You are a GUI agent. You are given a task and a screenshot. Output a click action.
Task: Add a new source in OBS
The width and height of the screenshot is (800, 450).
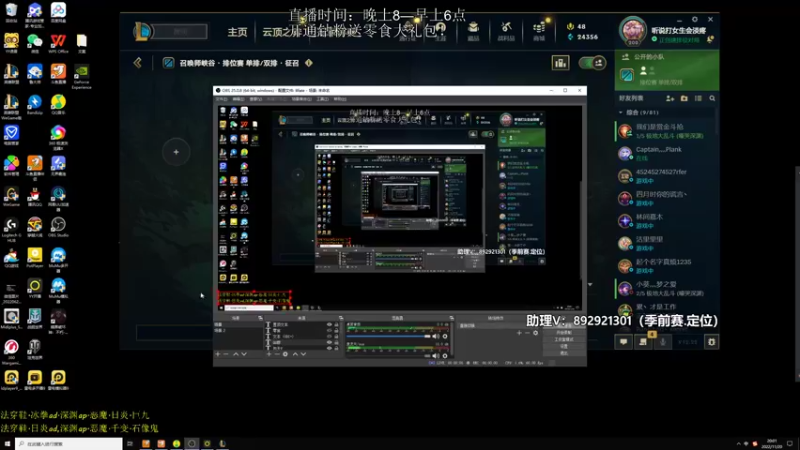269,354
